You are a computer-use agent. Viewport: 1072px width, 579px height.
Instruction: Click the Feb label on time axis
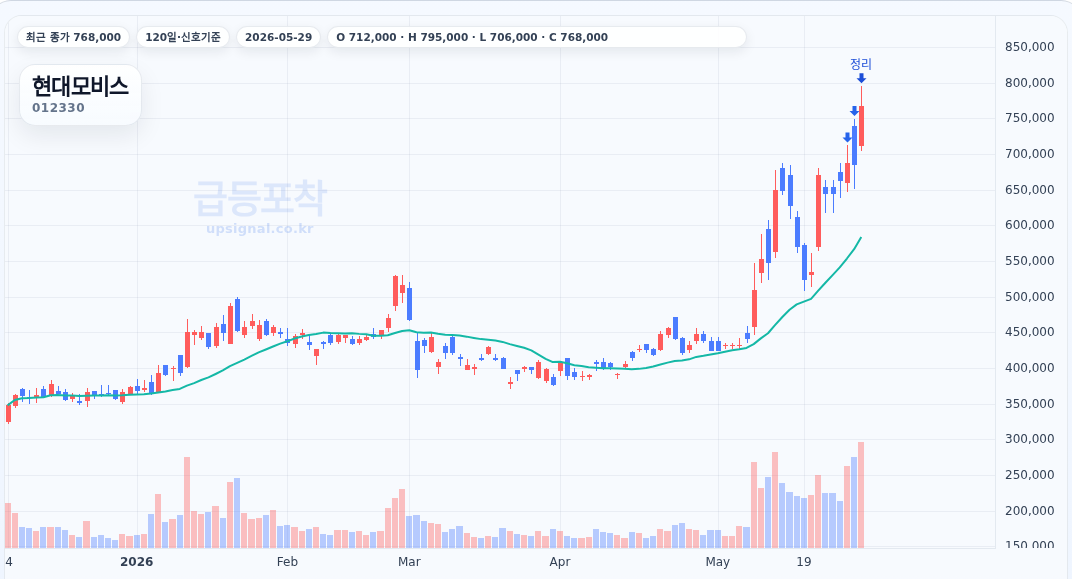[x=287, y=562]
